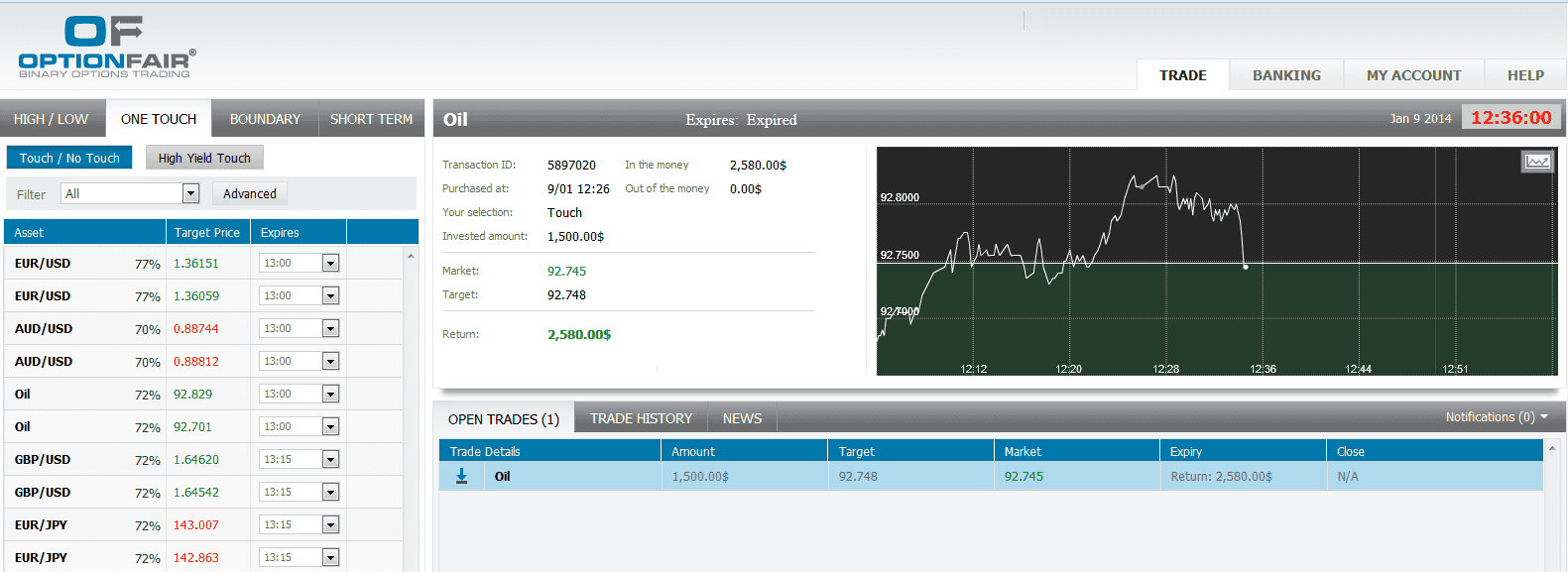Expand the Notifications (0) menu
The image size is (1568, 572).
pos(1497,417)
